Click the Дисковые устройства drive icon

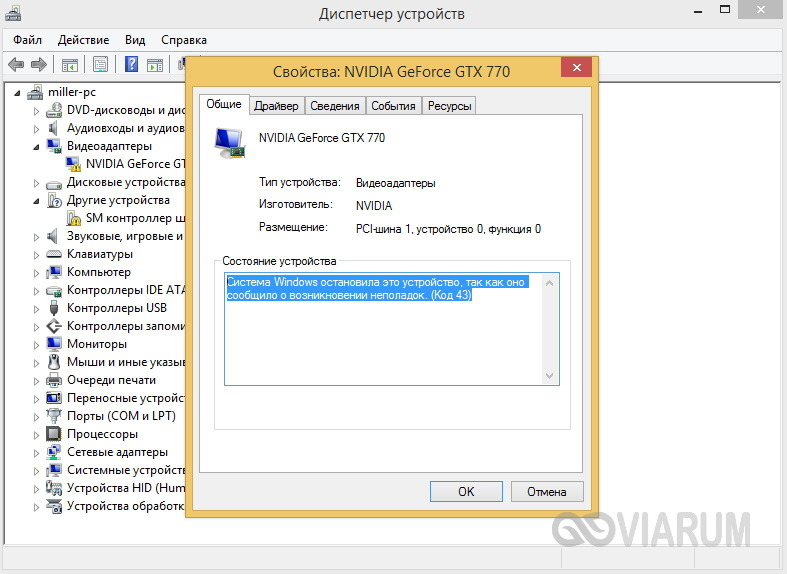pos(54,183)
